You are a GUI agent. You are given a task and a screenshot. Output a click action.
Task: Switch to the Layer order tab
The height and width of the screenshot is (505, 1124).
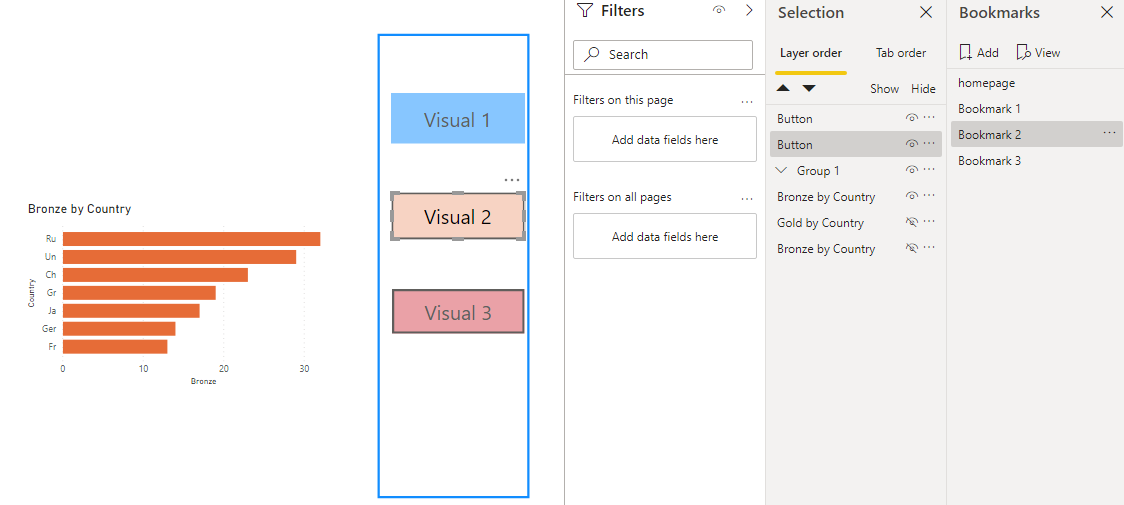[x=811, y=53]
